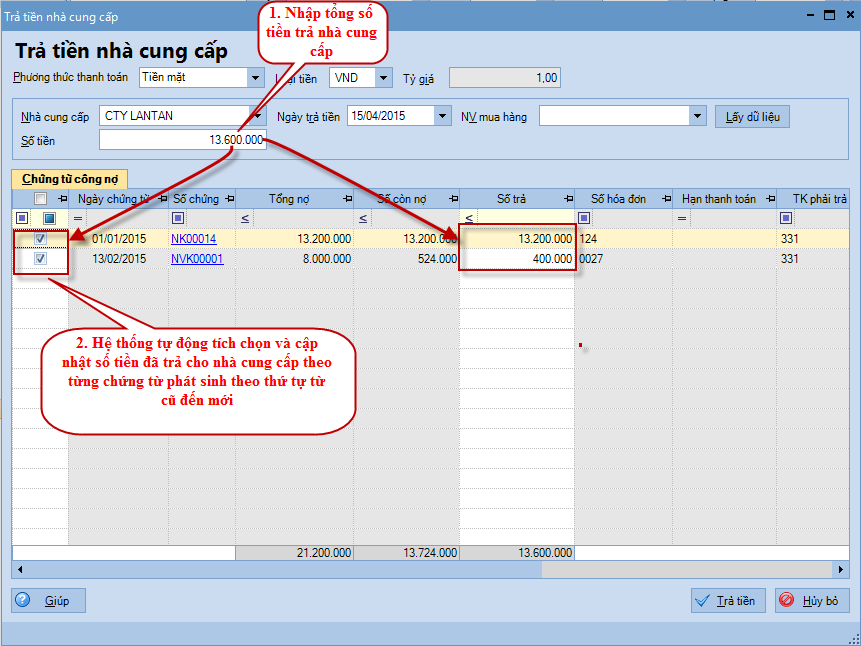Click the filter operator icon under Số hóa đơn

[x=584, y=218]
